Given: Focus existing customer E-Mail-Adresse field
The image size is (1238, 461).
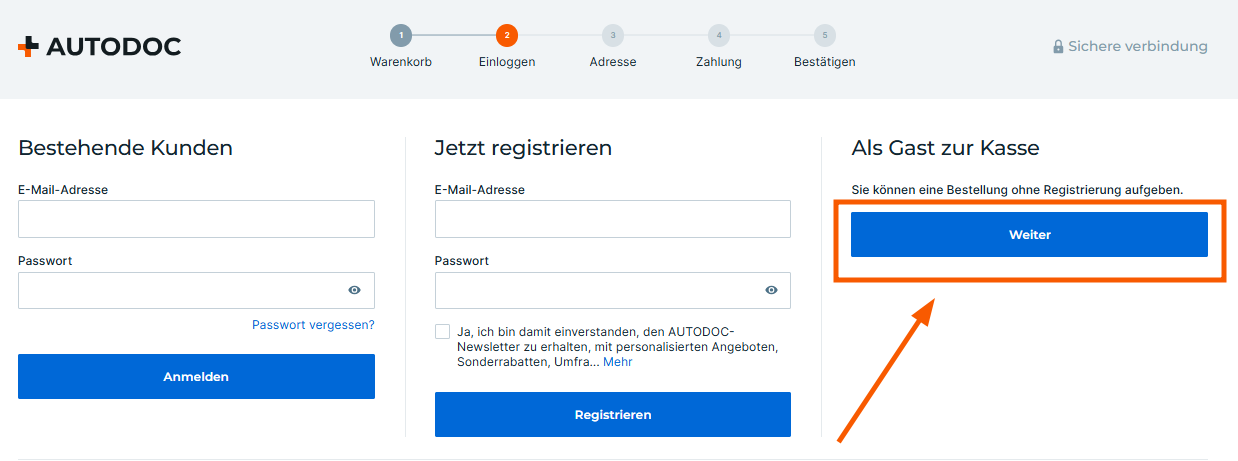Looking at the screenshot, I should [x=196, y=219].
